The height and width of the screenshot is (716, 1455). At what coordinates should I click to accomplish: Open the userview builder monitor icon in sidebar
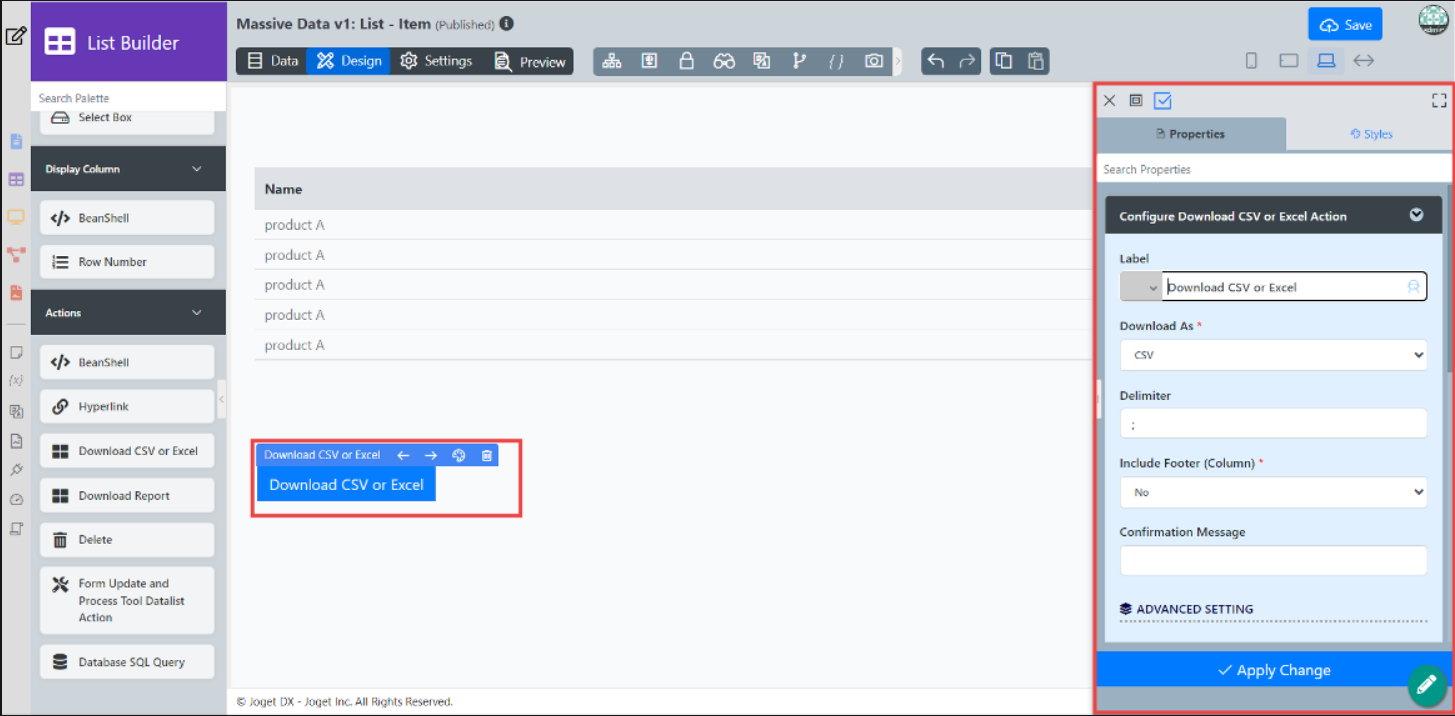tap(16, 217)
